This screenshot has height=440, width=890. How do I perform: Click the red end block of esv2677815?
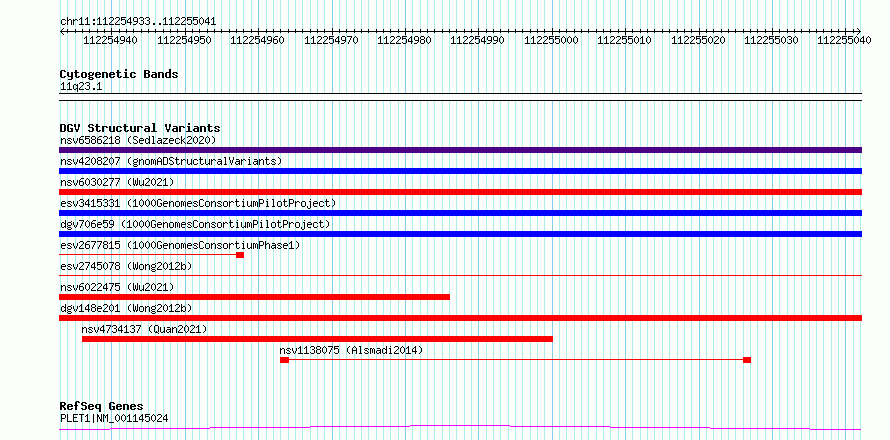click(x=240, y=255)
